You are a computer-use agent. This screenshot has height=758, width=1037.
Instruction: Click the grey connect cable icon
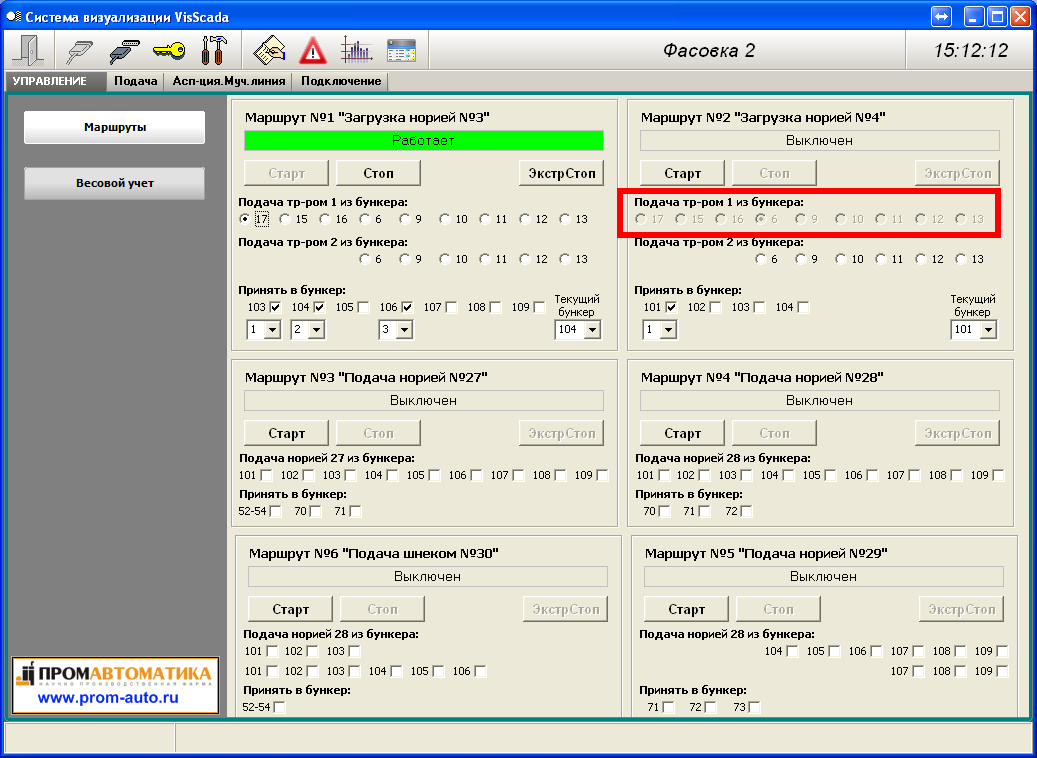click(78, 50)
